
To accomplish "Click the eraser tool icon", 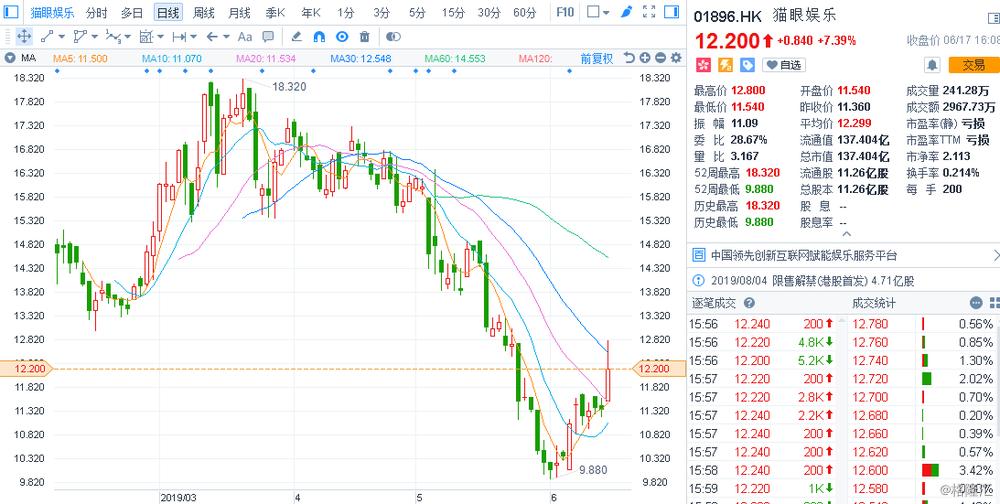I will 297,36.
